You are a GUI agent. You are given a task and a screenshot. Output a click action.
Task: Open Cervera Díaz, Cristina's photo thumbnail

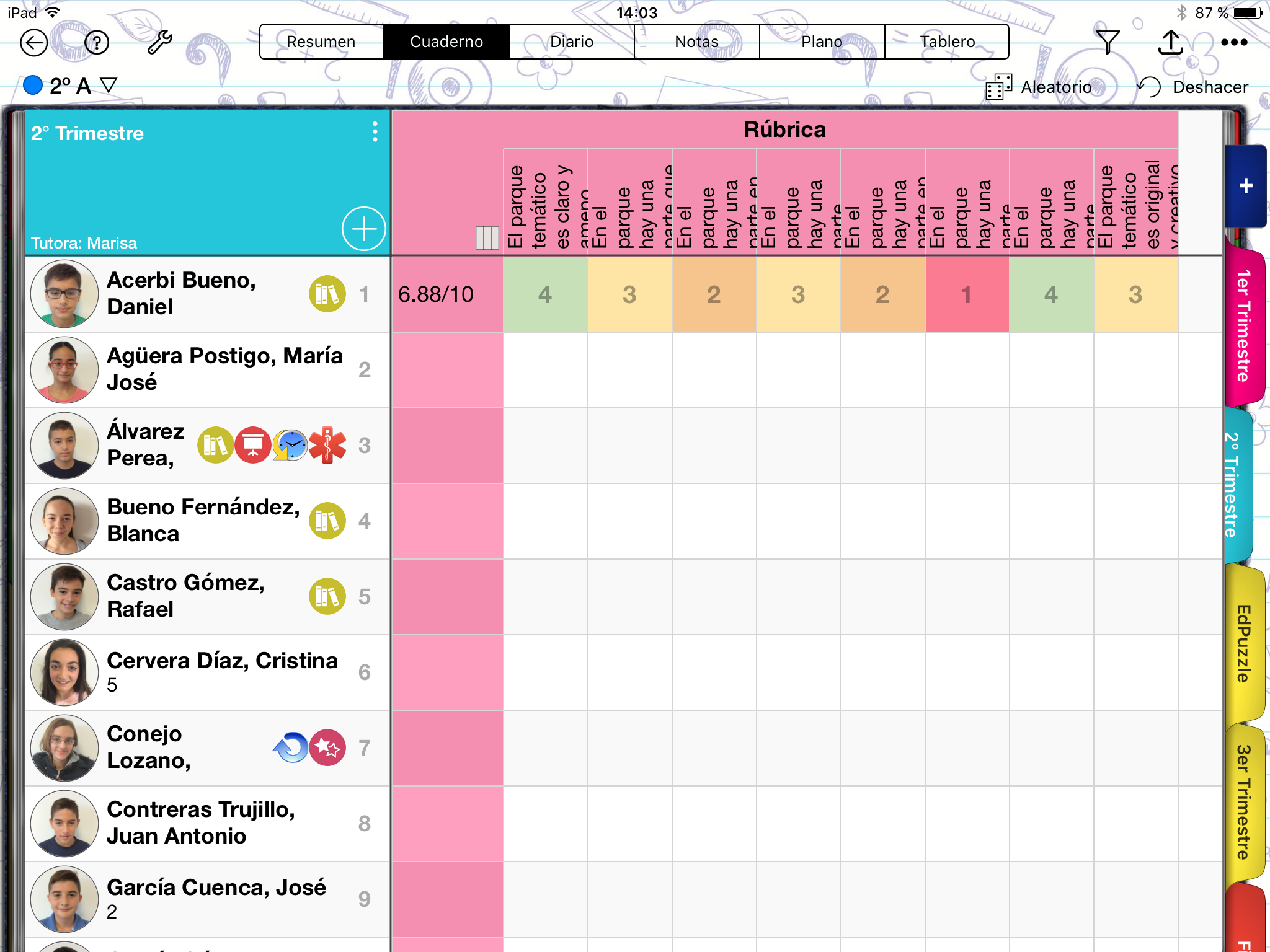tap(64, 672)
